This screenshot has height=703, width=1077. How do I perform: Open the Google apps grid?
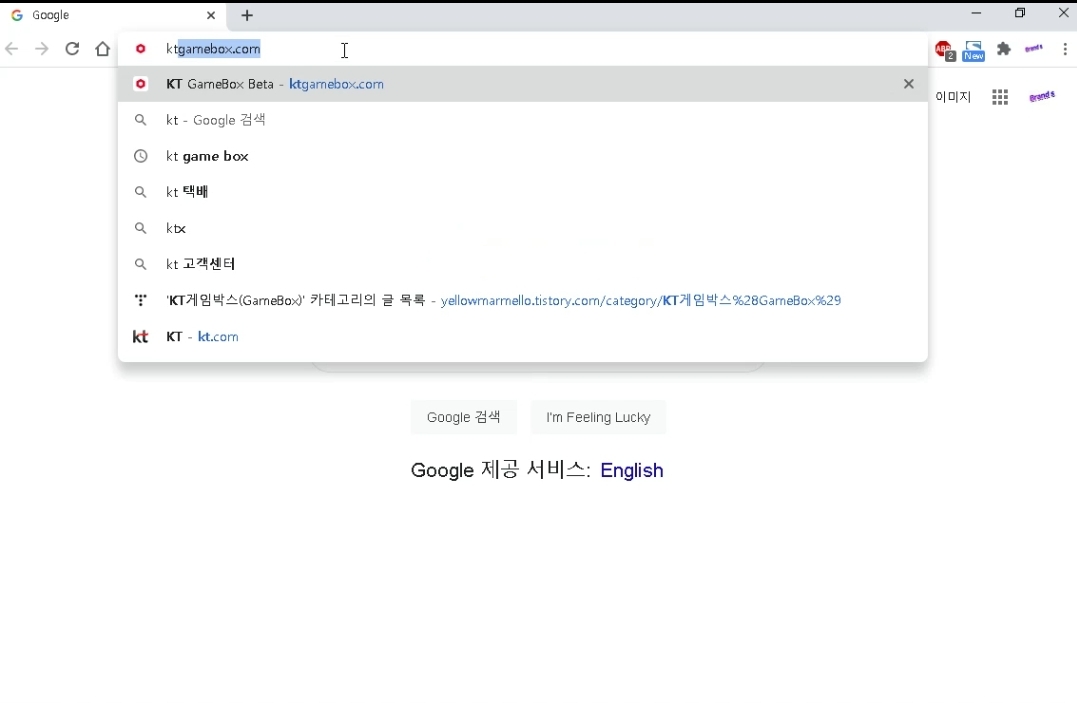pos(1000,97)
